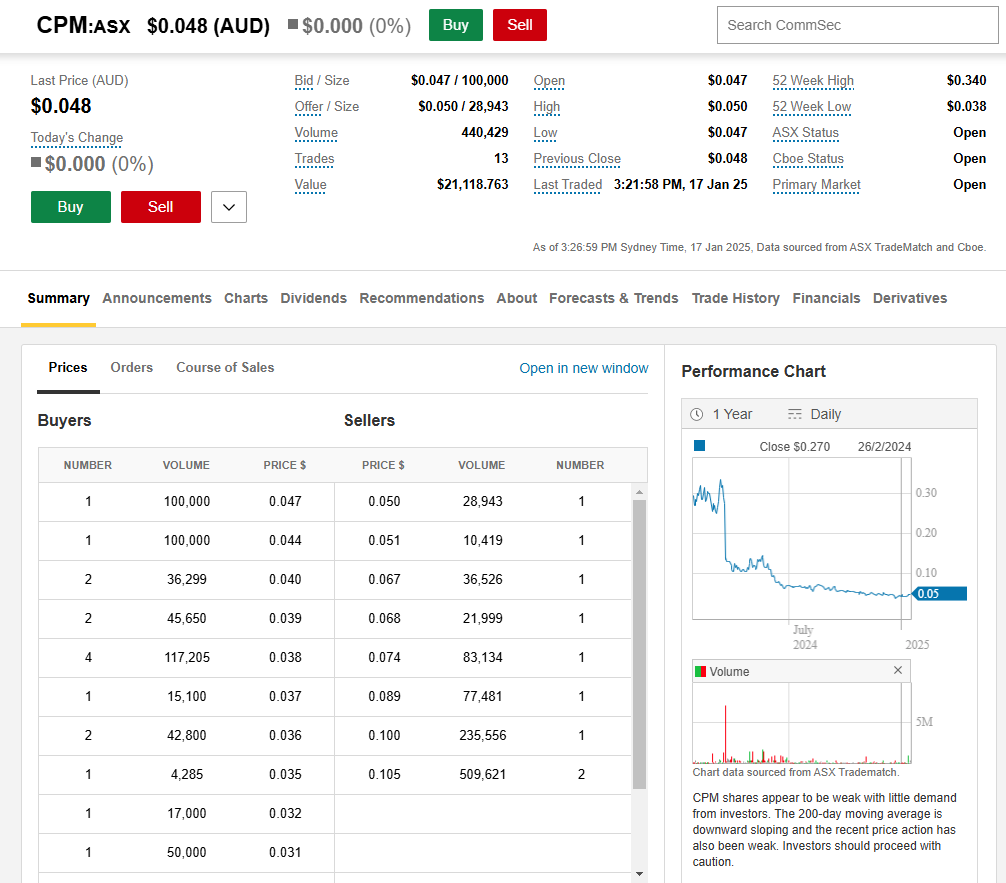Switch to the Charts tab
The height and width of the screenshot is (883, 1006).
click(246, 298)
